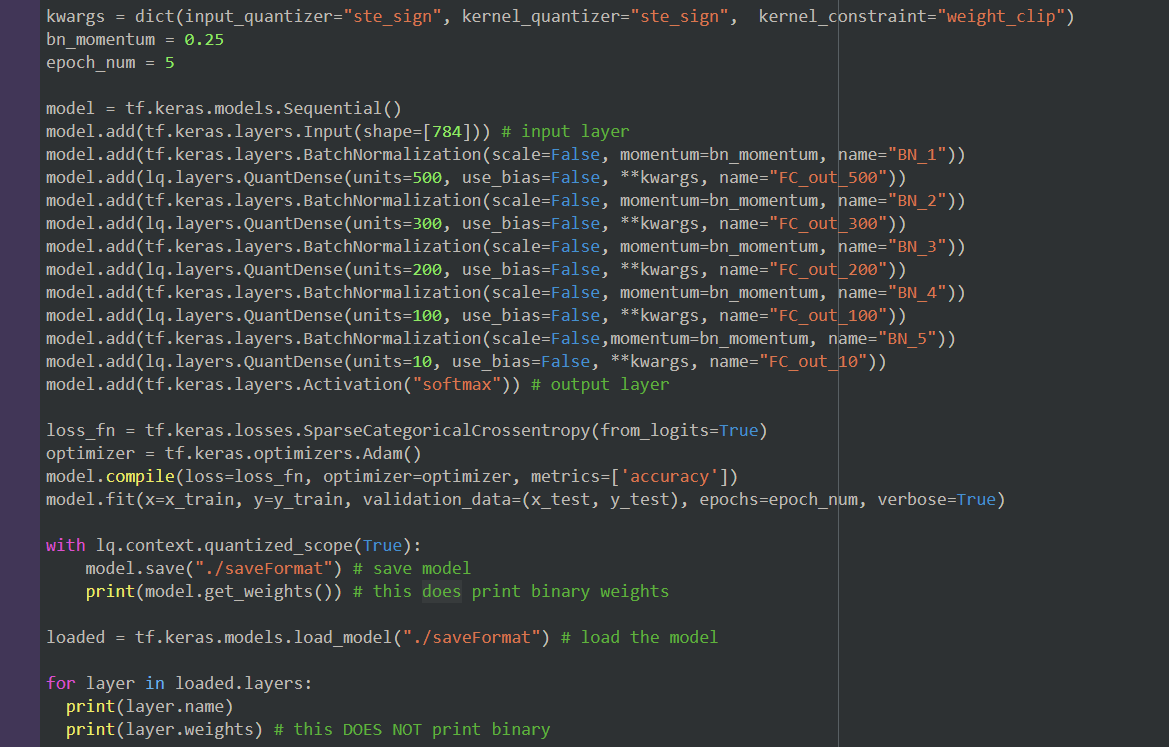Viewport: 1169px width, 747px height.
Task: Click from_logits=True in loss_fn line
Action: (679, 431)
